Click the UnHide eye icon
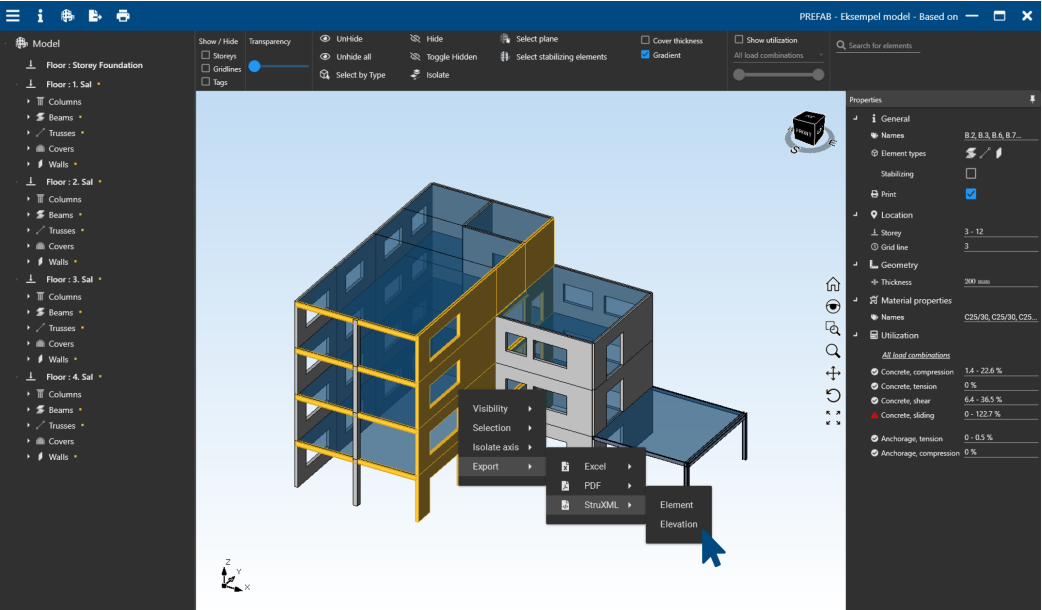Image resolution: width=1042 pixels, height=610 pixels. click(x=325, y=39)
